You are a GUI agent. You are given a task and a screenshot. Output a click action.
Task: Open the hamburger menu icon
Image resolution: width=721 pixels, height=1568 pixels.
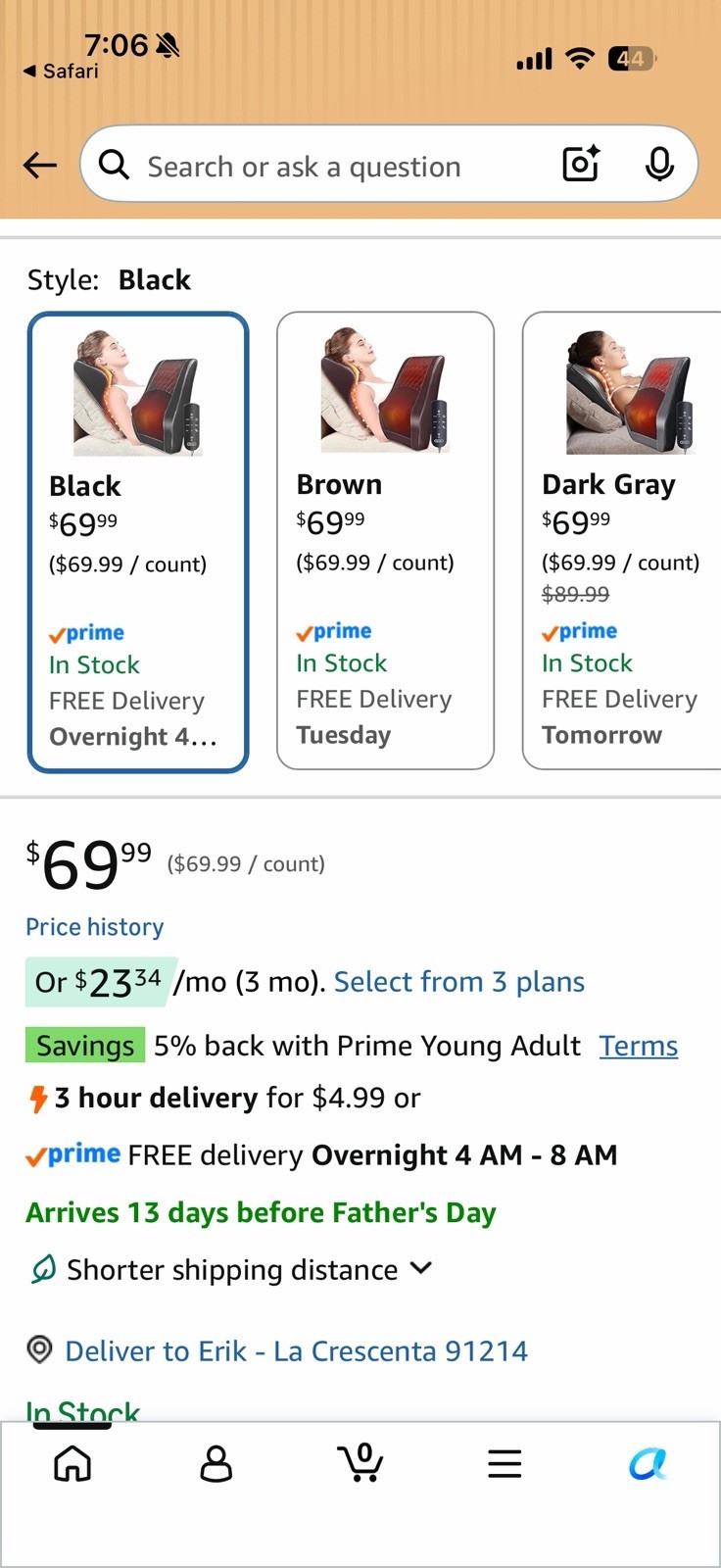coord(505,1464)
